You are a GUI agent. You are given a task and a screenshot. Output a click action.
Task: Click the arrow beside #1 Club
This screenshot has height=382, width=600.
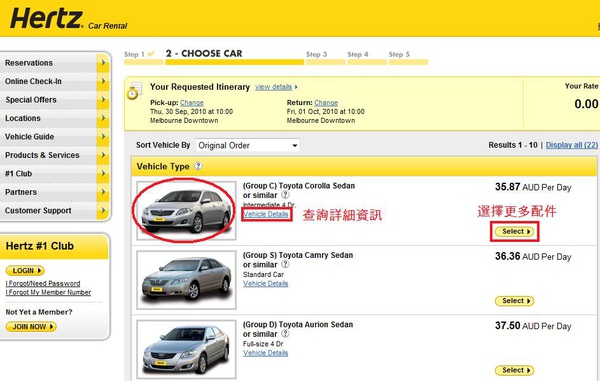click(103, 173)
